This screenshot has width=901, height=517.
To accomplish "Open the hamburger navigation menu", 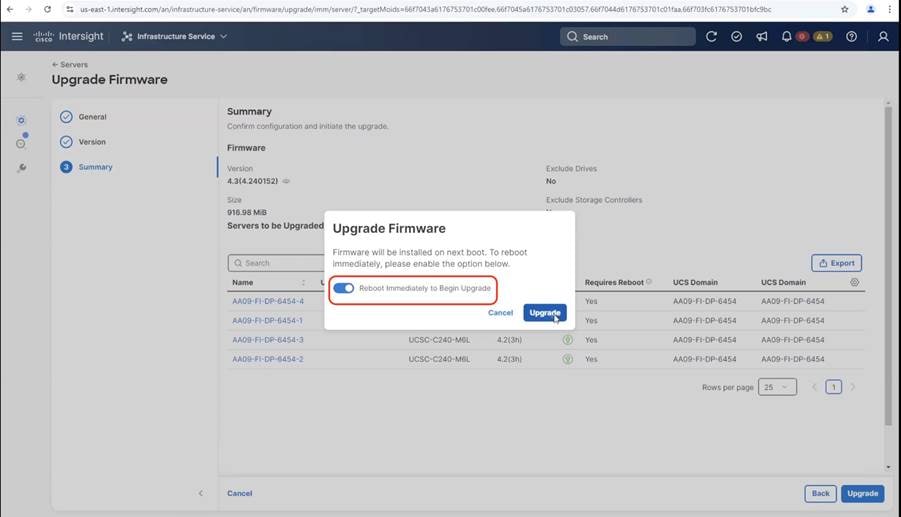I will 17,36.
